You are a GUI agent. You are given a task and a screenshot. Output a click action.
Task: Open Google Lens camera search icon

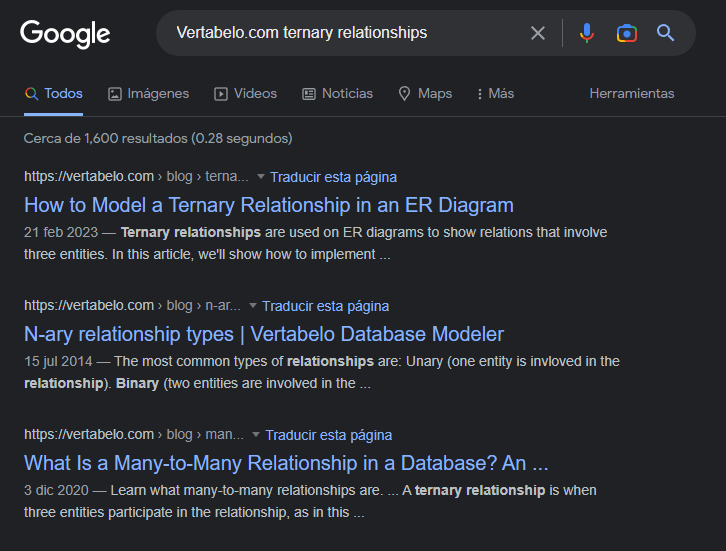[x=626, y=33]
